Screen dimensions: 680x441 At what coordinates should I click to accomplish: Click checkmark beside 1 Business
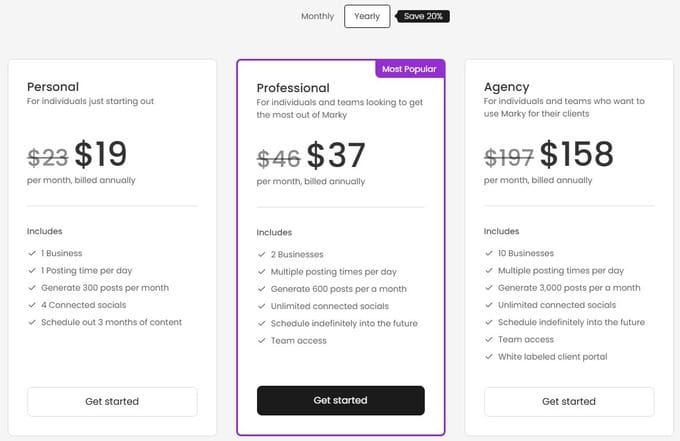(x=31, y=253)
